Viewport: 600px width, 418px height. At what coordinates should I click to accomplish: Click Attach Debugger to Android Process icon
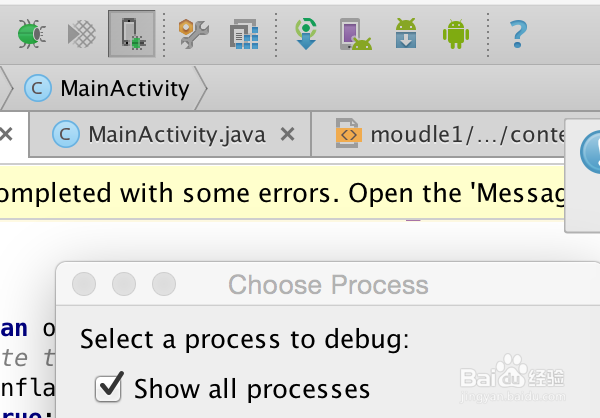point(131,35)
